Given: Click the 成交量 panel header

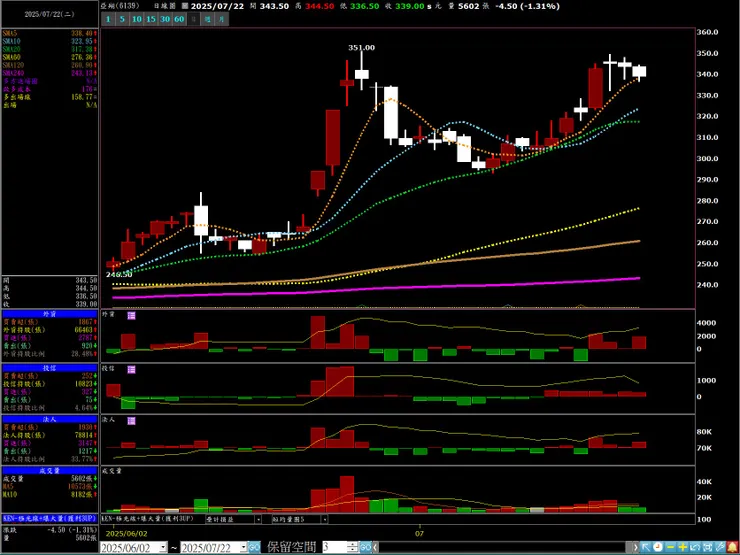Looking at the screenshot, I should pyautogui.click(x=50, y=471).
